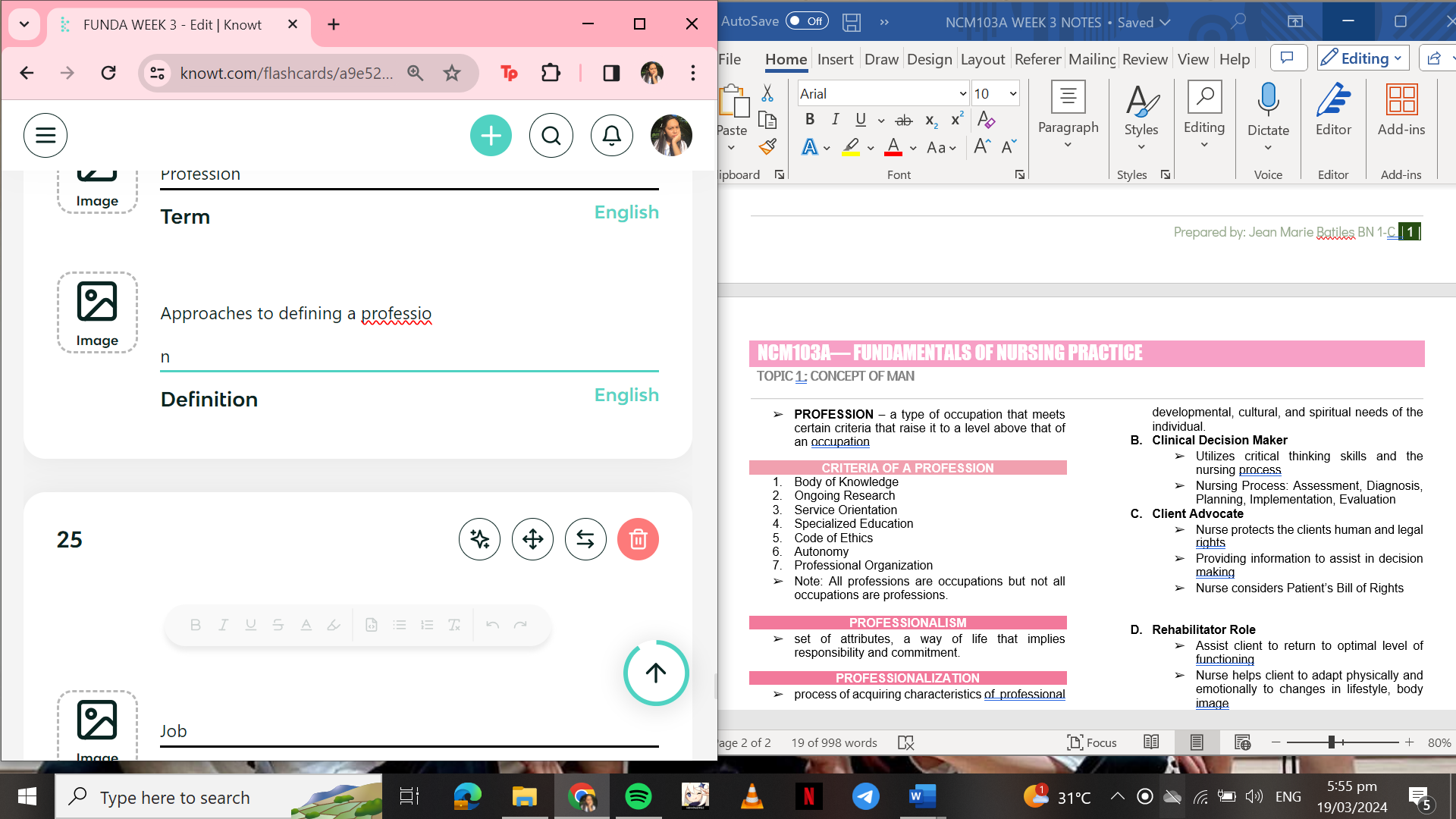Open Word Comments pane icon
Screen dimensions: 1456x819
tap(1287, 58)
